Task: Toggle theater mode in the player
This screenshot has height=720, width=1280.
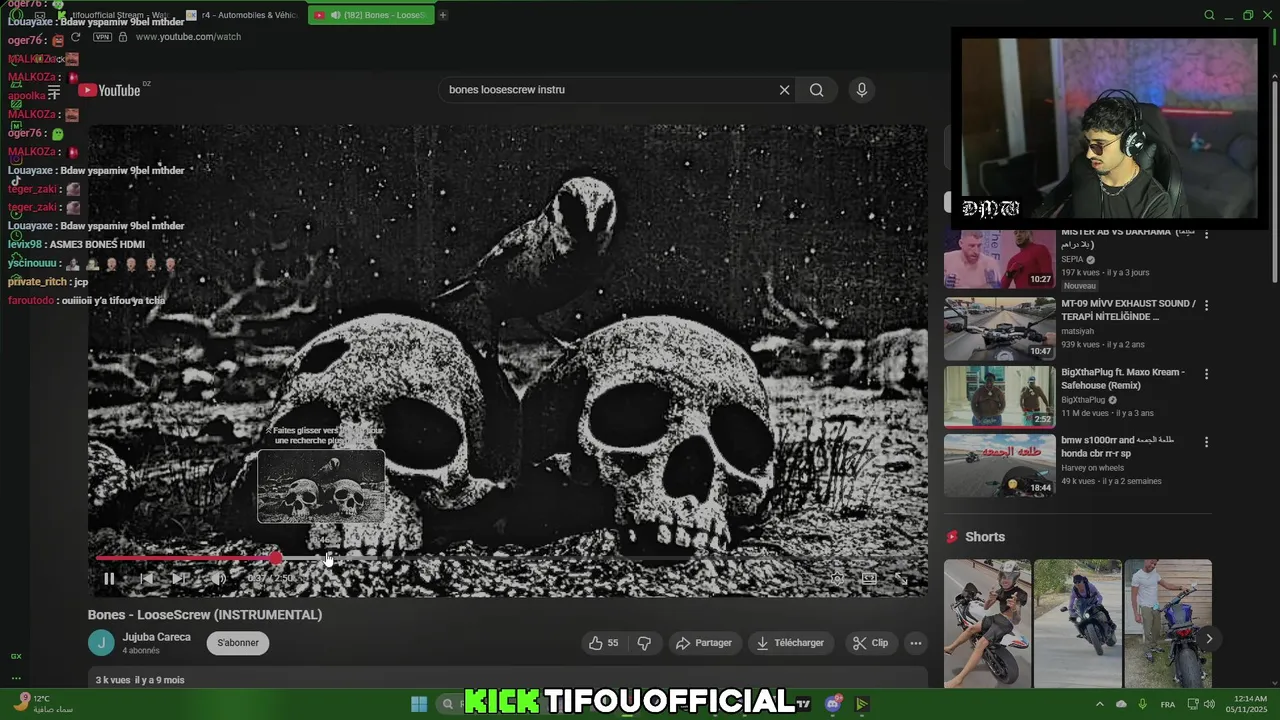Action: pos(869,579)
